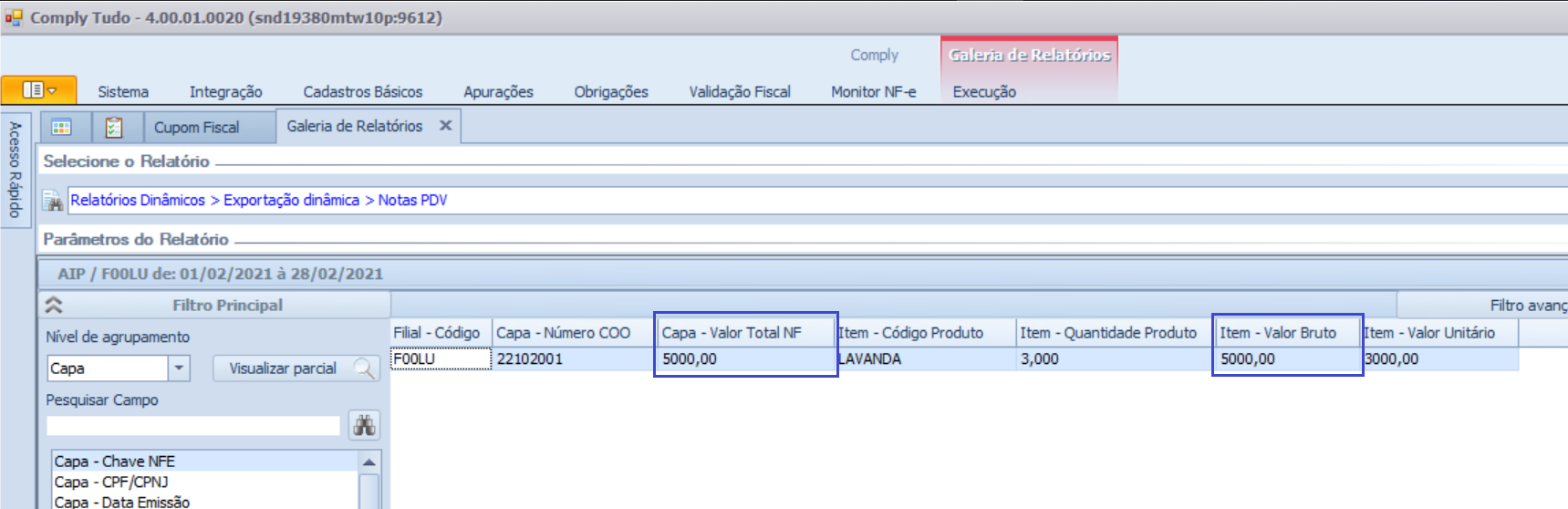Viewport: 1568px width, 509px height.
Task: Select Capa - Chave NFE in field list
Action: click(206, 462)
